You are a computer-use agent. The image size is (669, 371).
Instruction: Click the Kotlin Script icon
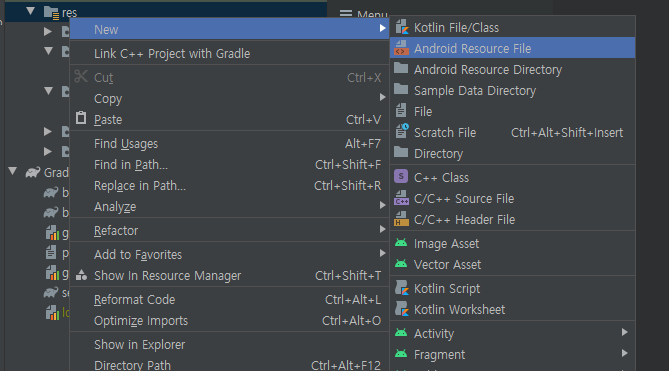pos(401,288)
